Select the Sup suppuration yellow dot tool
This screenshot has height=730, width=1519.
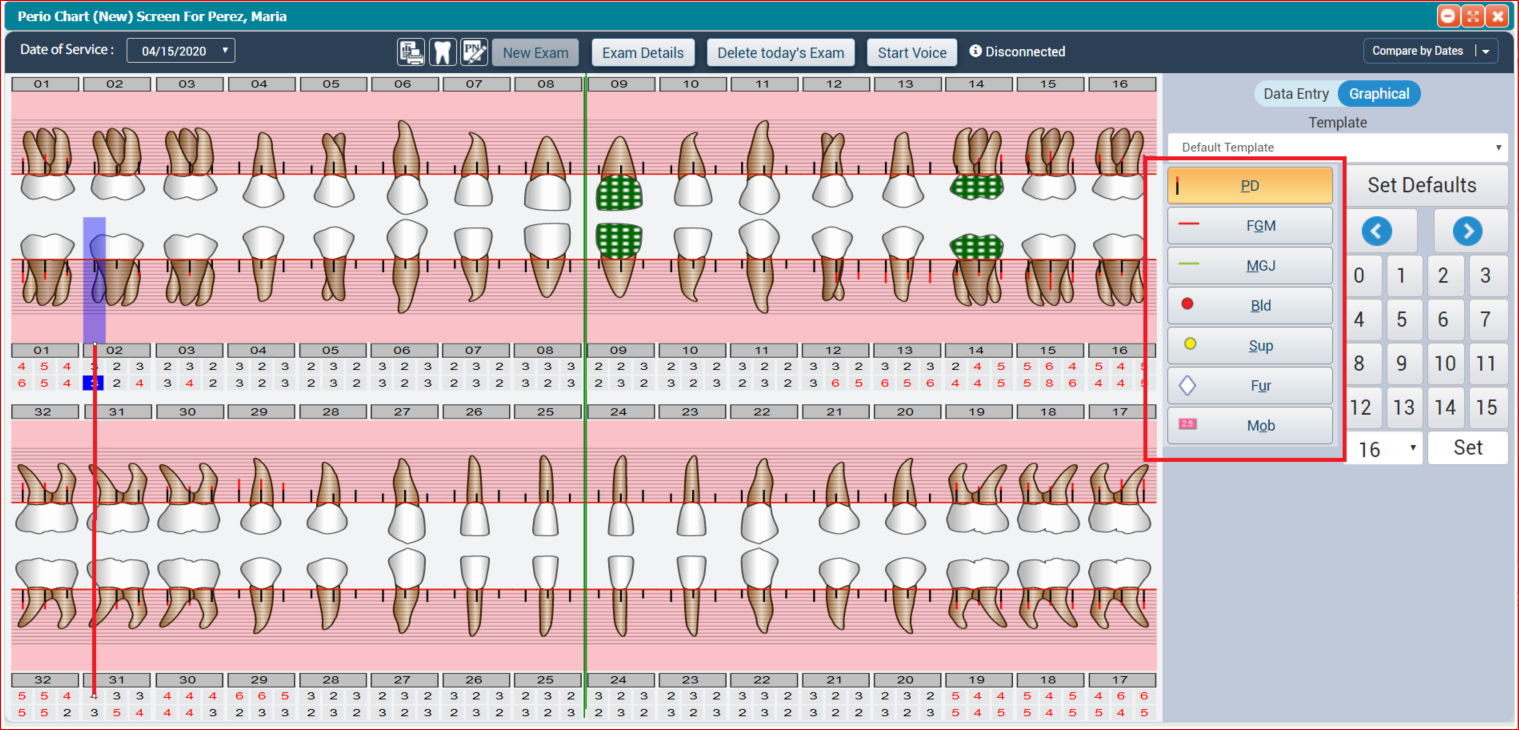[x=1250, y=346]
